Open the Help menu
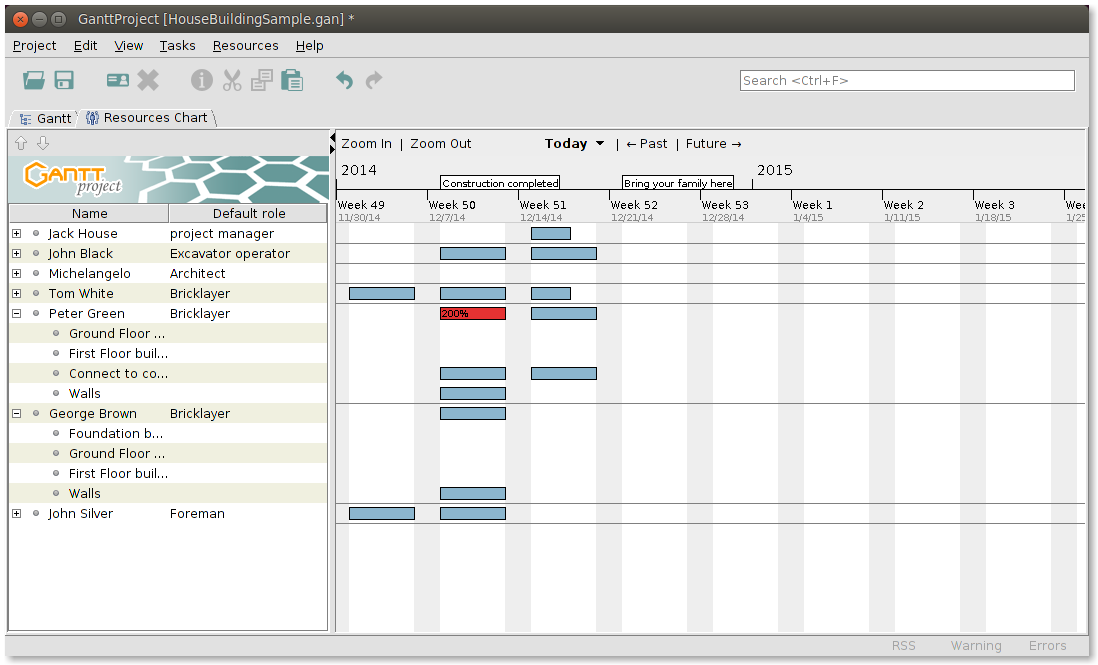 [x=310, y=46]
